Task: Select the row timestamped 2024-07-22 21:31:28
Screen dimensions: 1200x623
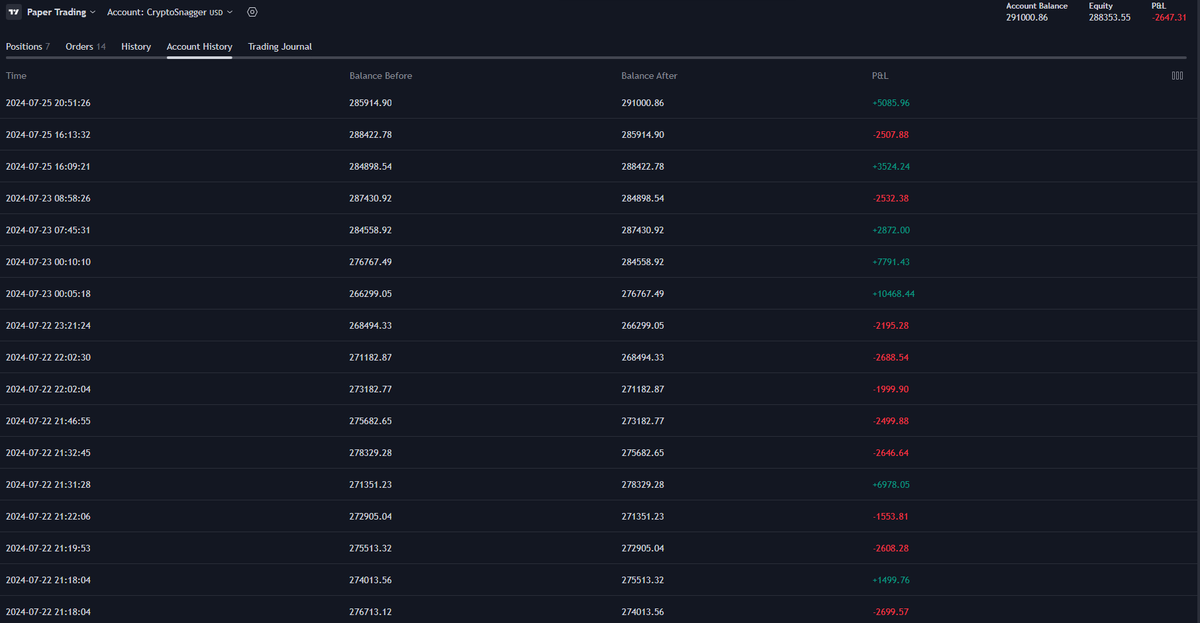Action: (600, 485)
